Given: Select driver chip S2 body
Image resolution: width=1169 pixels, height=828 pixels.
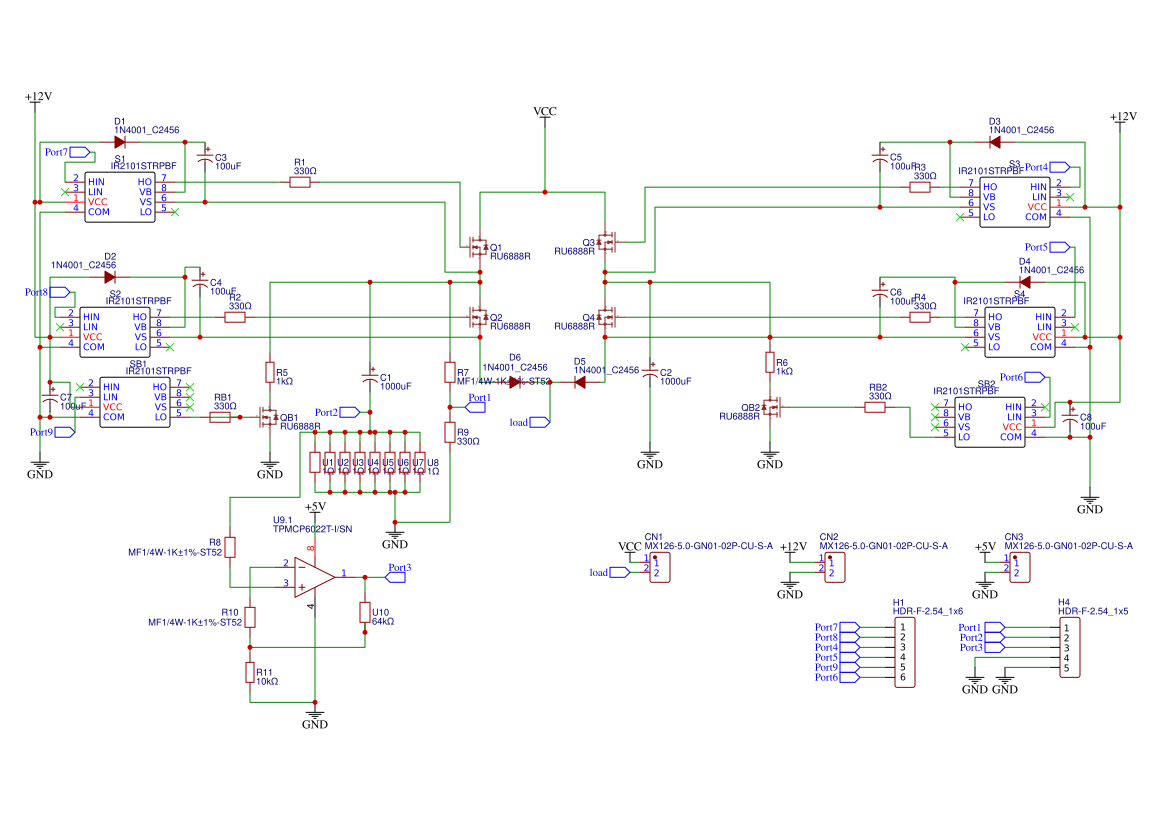Looking at the screenshot, I should [115, 332].
